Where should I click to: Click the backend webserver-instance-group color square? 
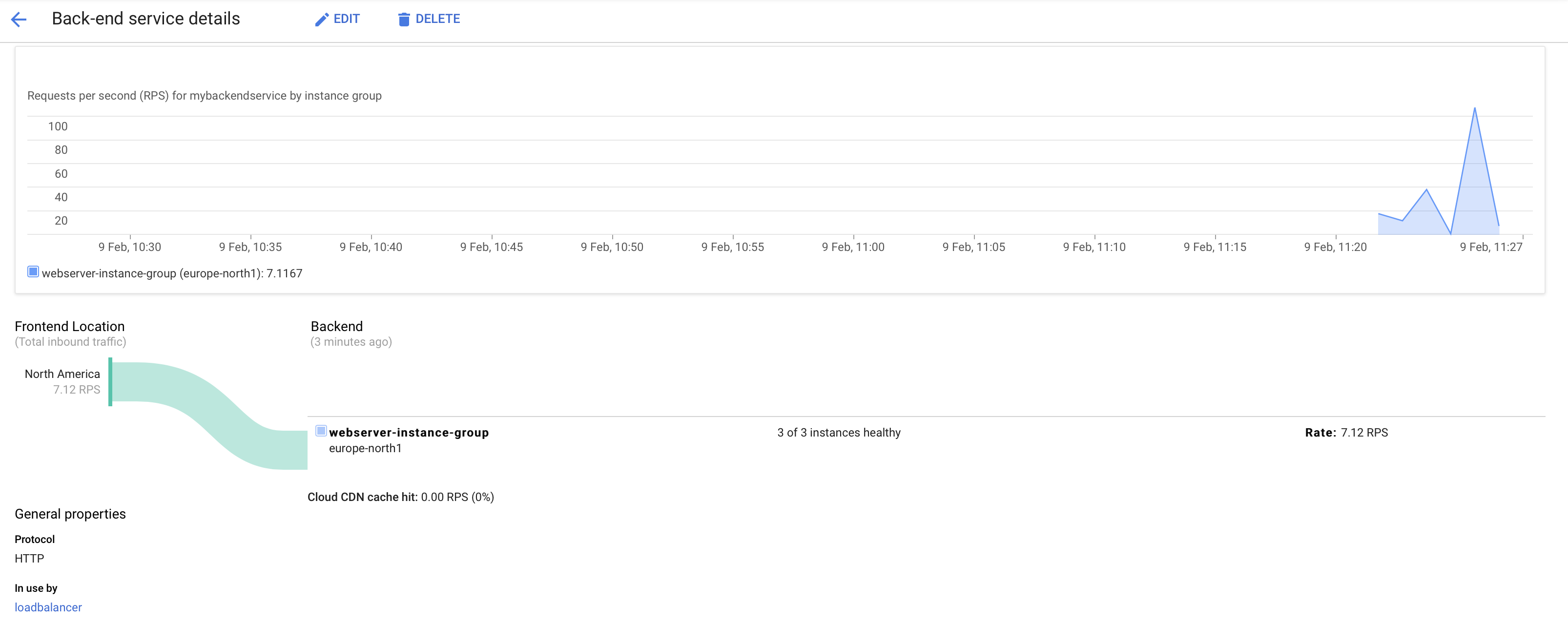(x=321, y=431)
